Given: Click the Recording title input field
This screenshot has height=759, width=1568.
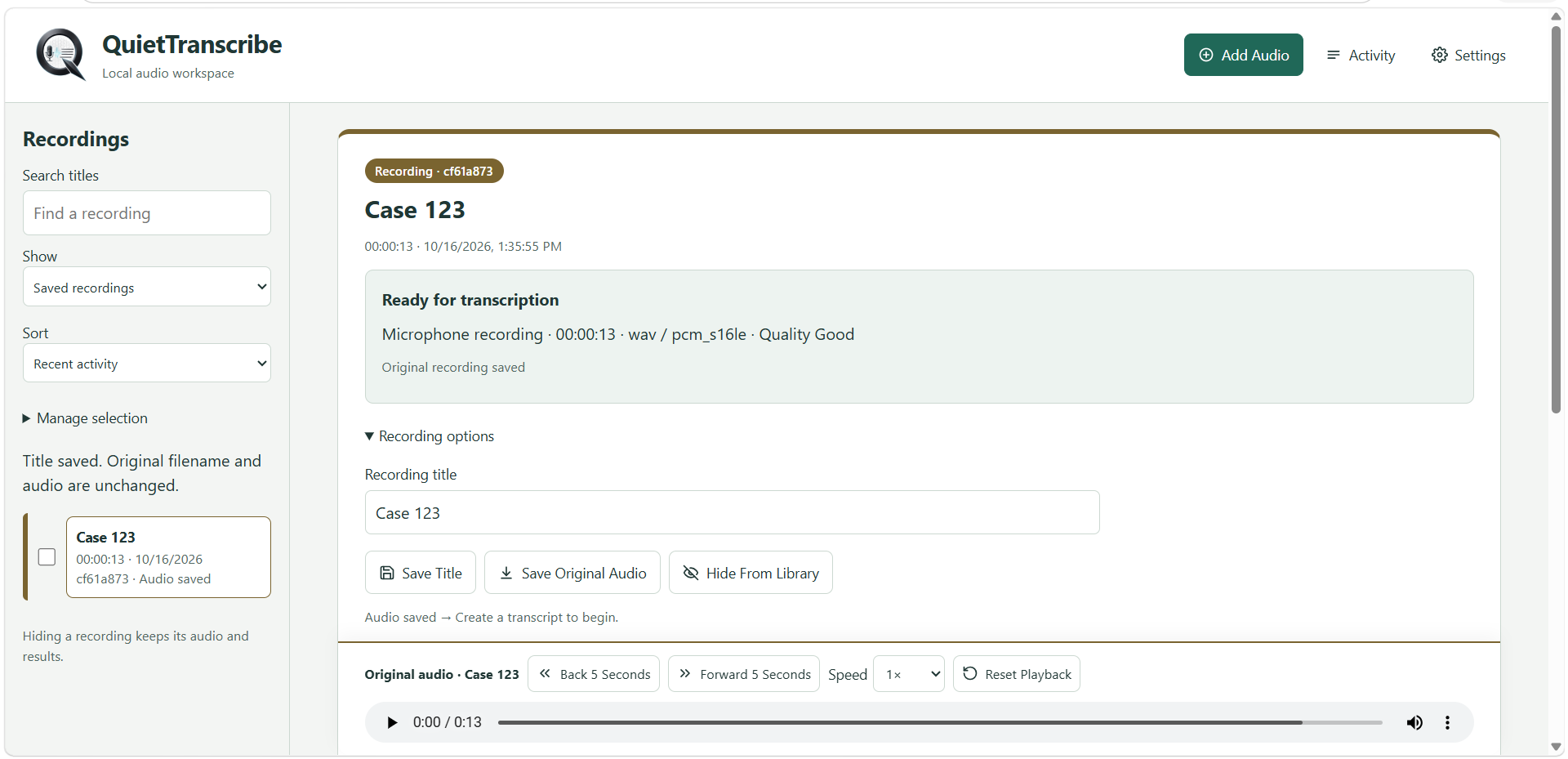Looking at the screenshot, I should click(732, 512).
